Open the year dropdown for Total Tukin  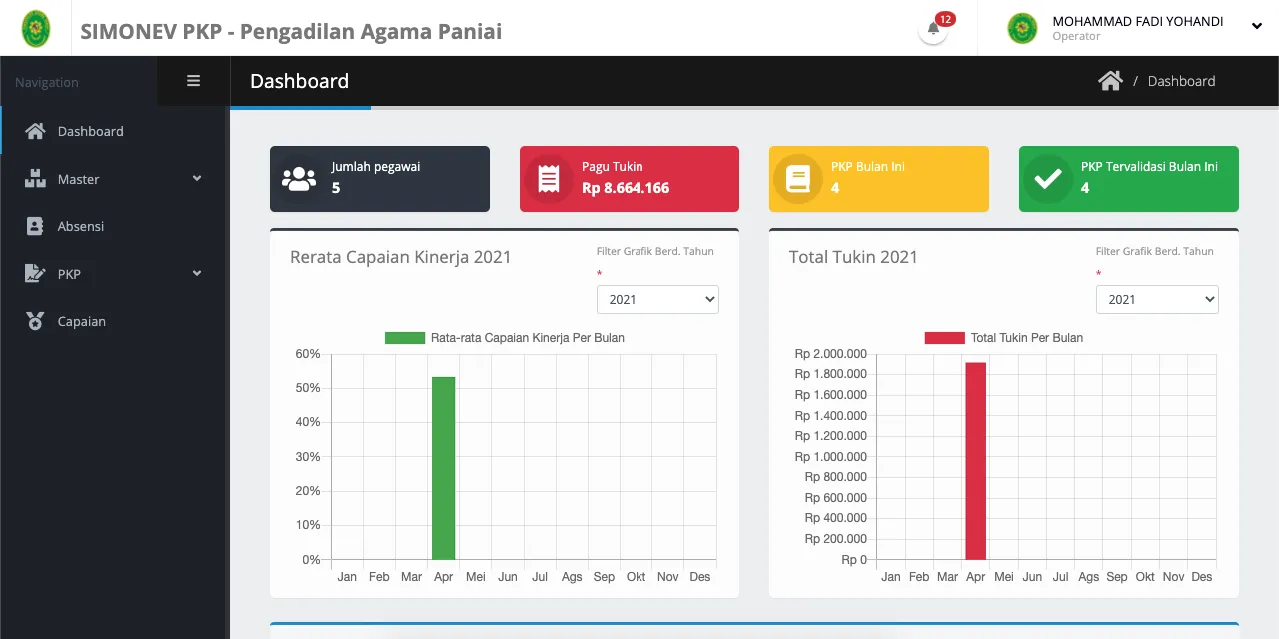pos(1157,299)
